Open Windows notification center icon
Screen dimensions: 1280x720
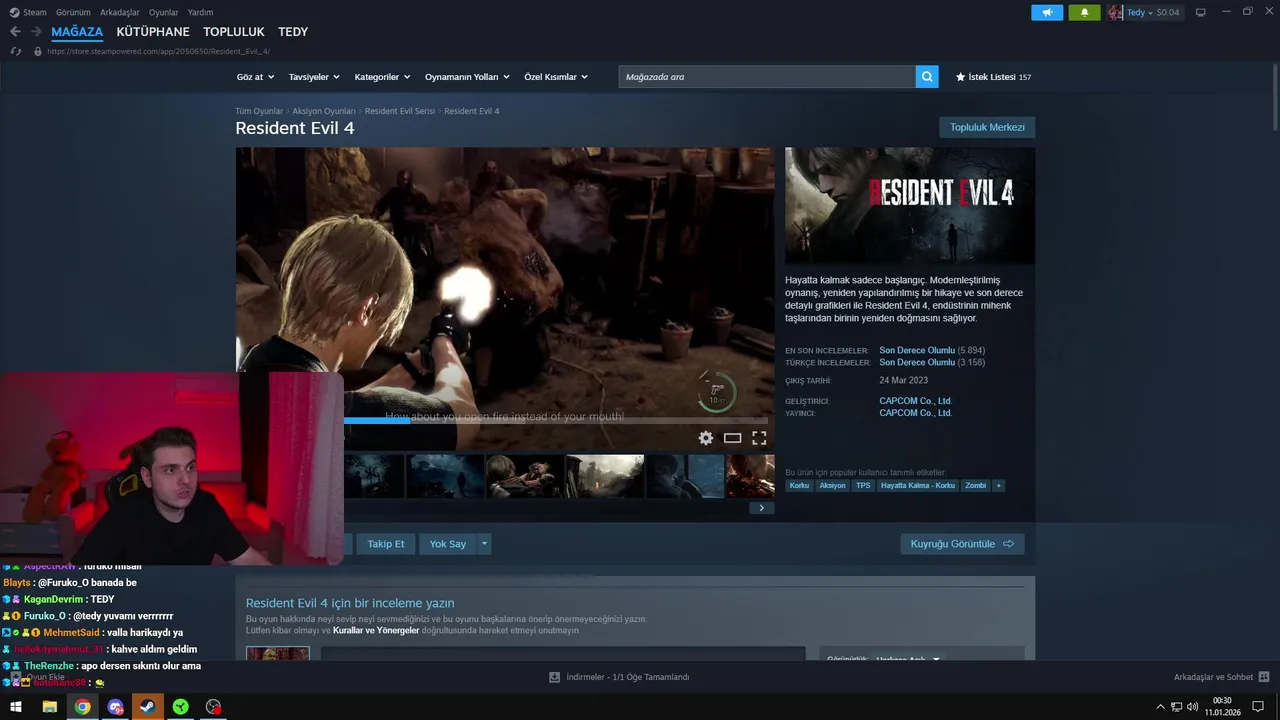point(1258,707)
